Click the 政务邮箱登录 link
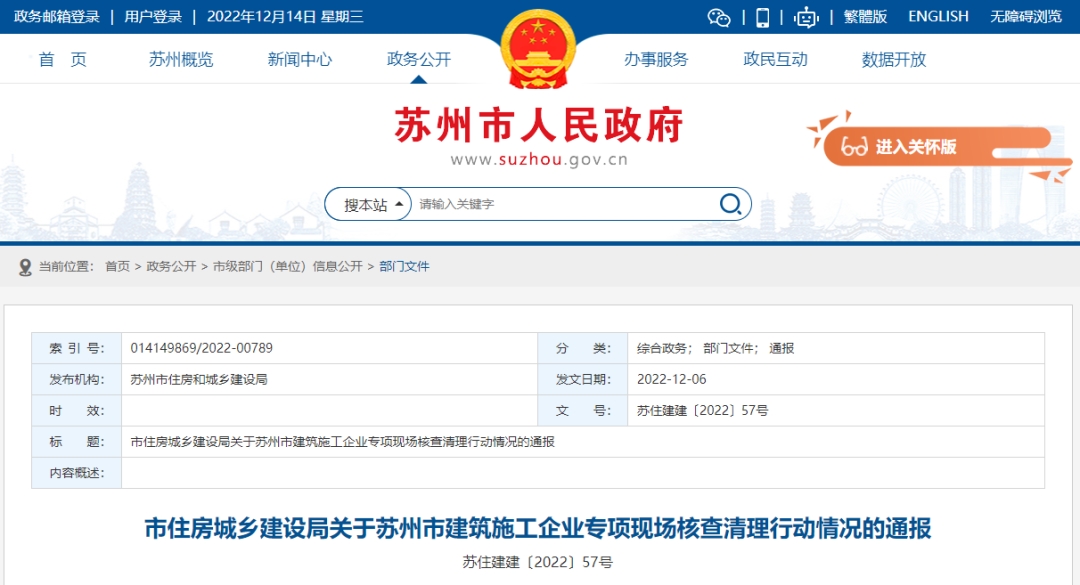The image size is (1080, 585). (x=60, y=16)
